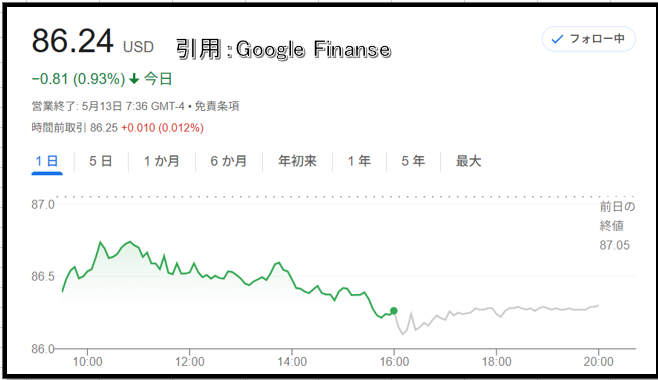Show the 6か月 chart range
The height and width of the screenshot is (380, 658).
[228, 161]
